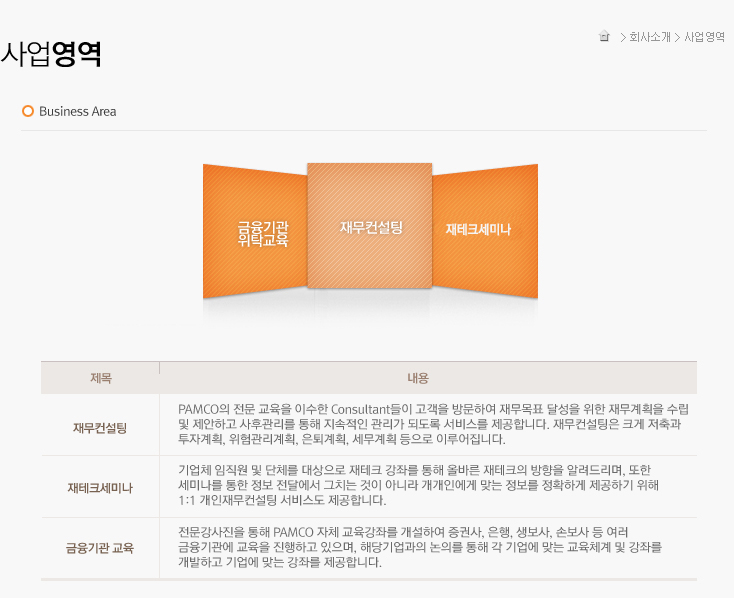
Task: Click the 금융기관 교육 row title cell
Action: pos(100,547)
